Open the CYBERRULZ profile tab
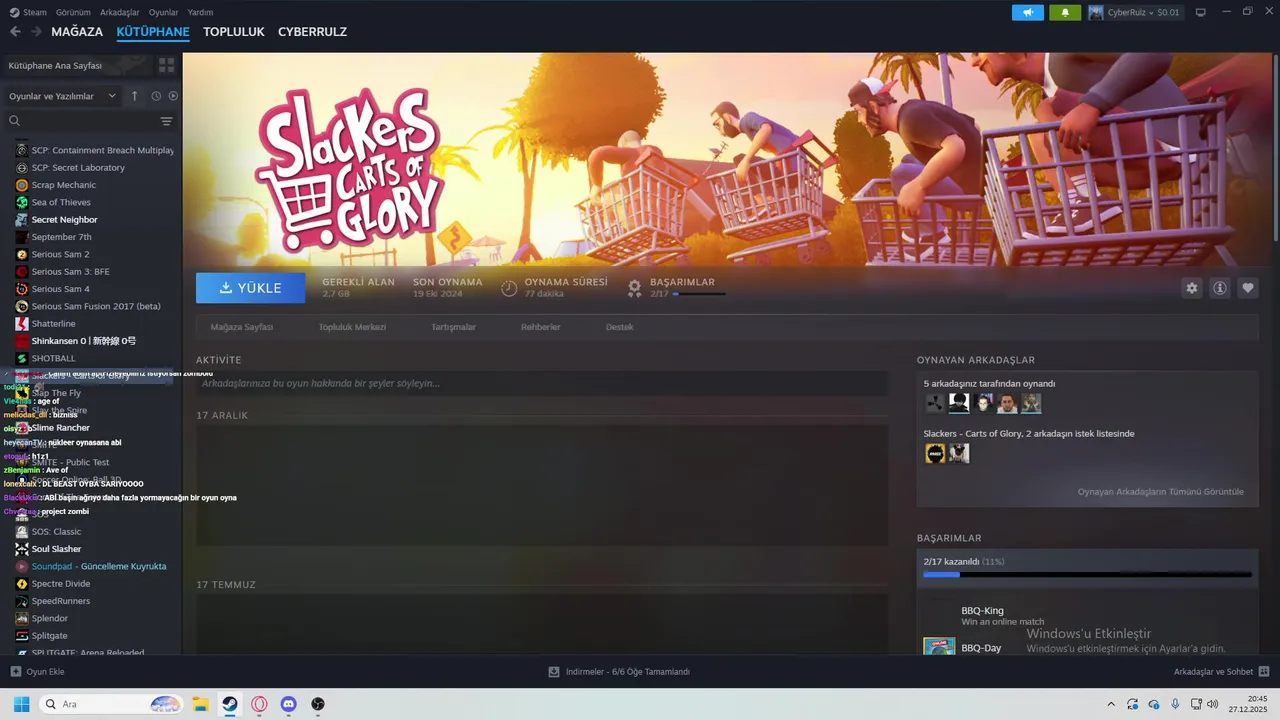The height and width of the screenshot is (720, 1280). [312, 32]
